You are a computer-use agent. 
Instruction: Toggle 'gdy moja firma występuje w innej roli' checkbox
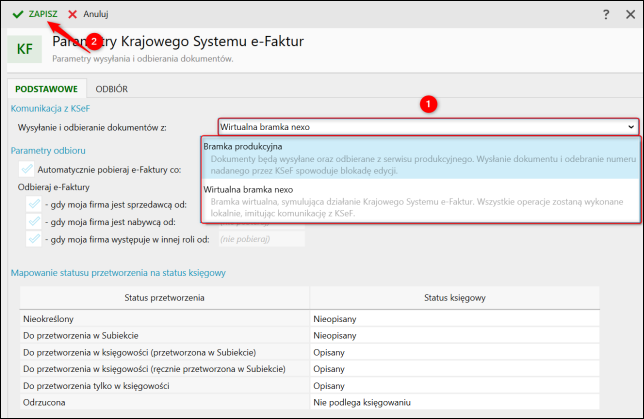tap(33, 238)
